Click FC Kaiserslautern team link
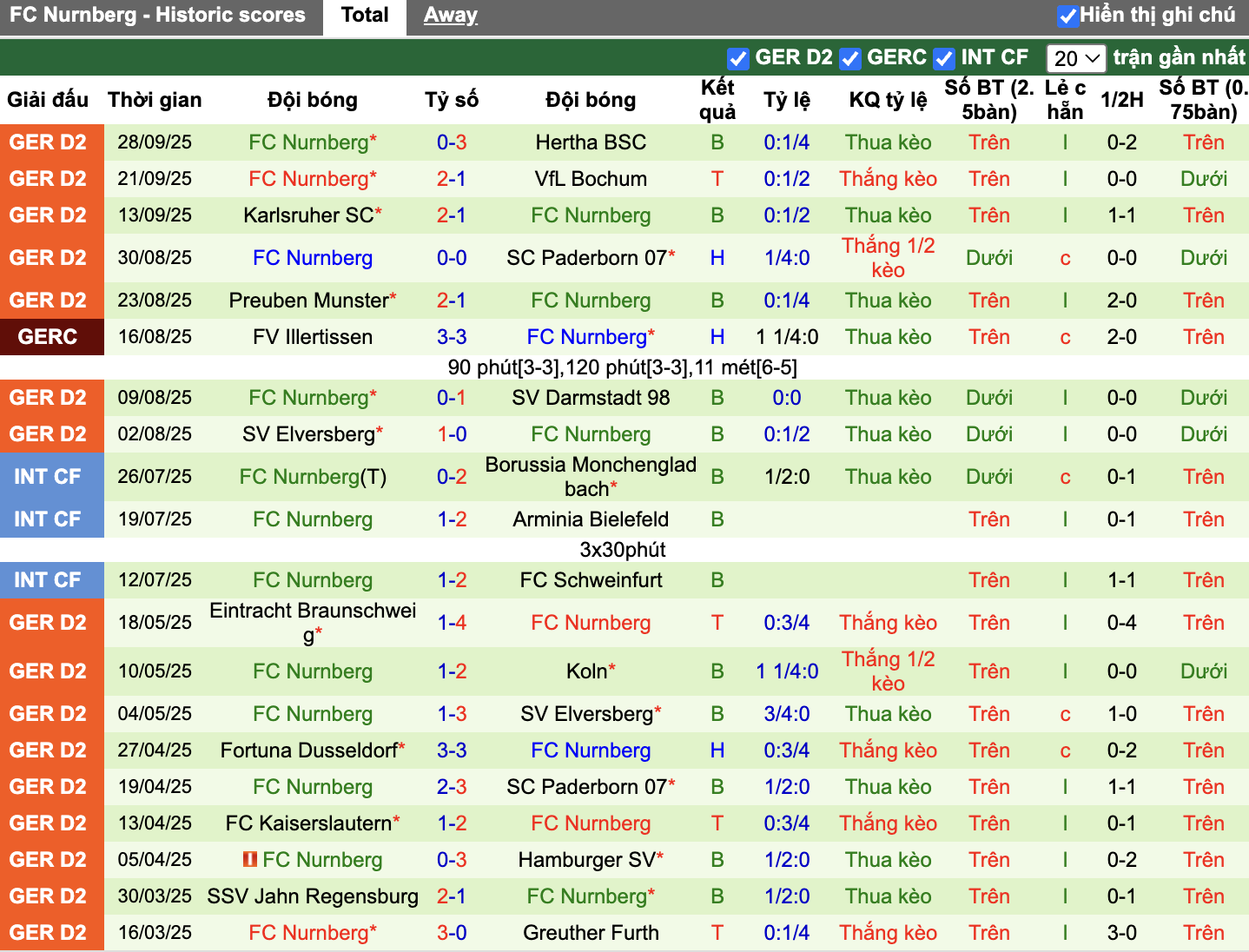The width and height of the screenshot is (1249, 952). click(309, 823)
